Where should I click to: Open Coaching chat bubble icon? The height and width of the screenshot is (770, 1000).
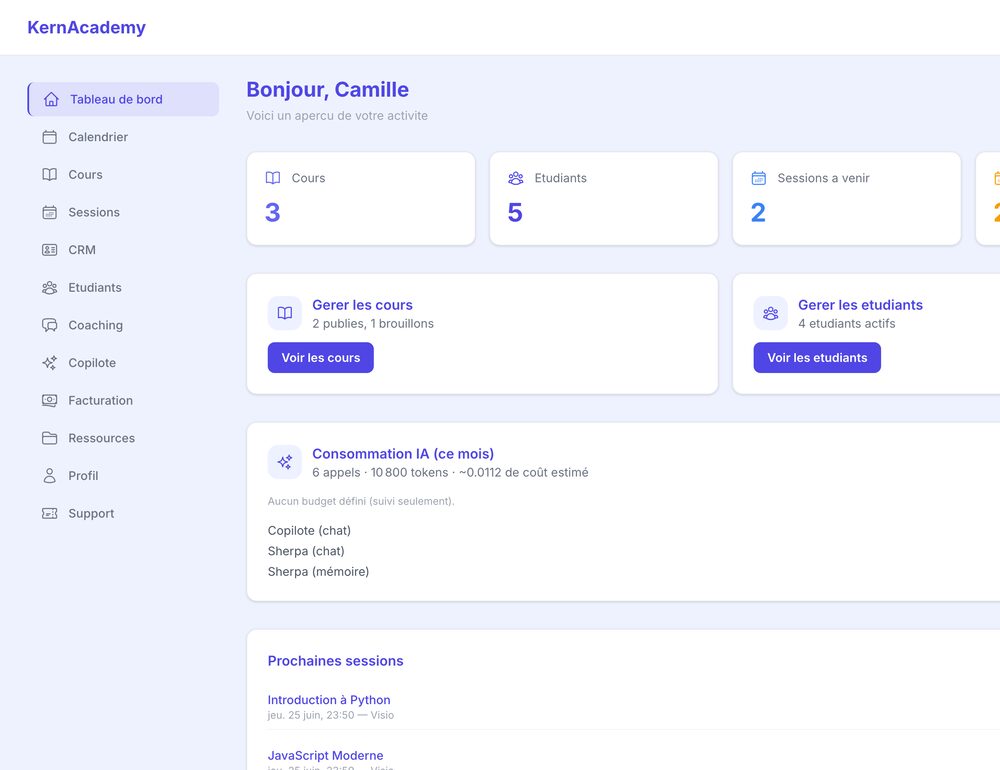point(49,325)
